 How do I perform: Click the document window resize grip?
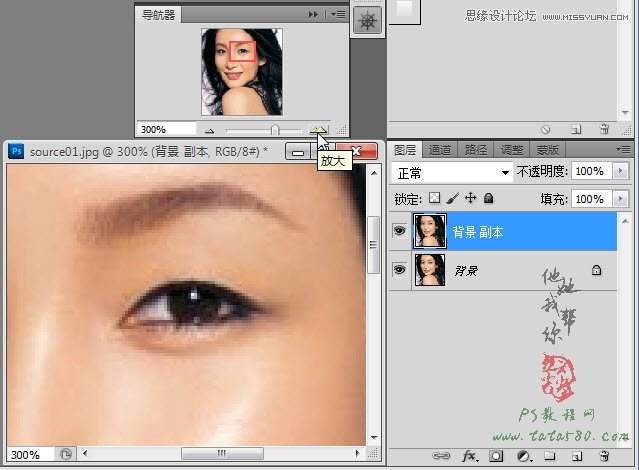pyautogui.click(x=374, y=453)
